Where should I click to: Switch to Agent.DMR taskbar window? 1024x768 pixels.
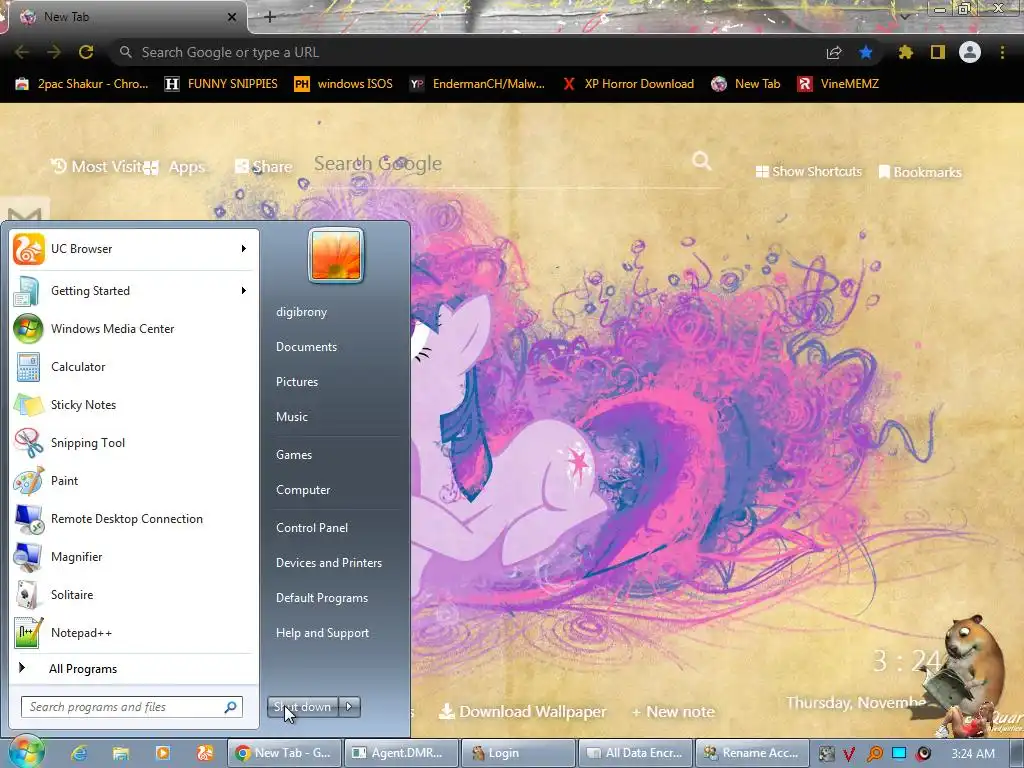[x=400, y=753]
